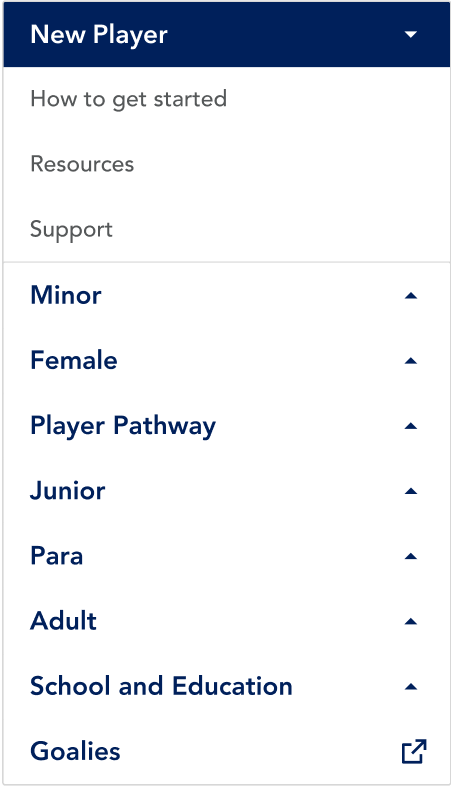Expand the Minor section arrow

tap(411, 295)
